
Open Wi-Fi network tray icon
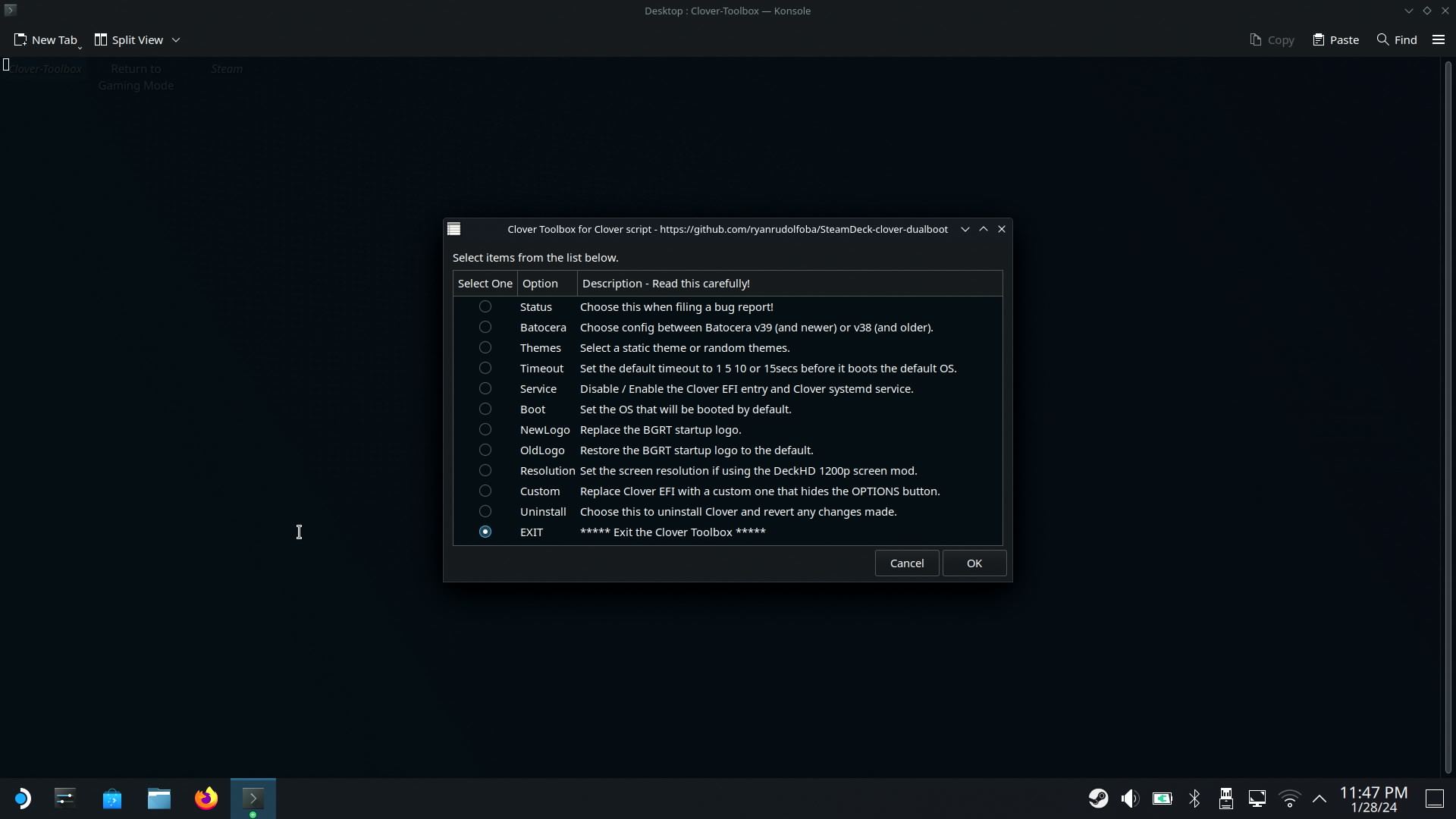(x=1289, y=799)
